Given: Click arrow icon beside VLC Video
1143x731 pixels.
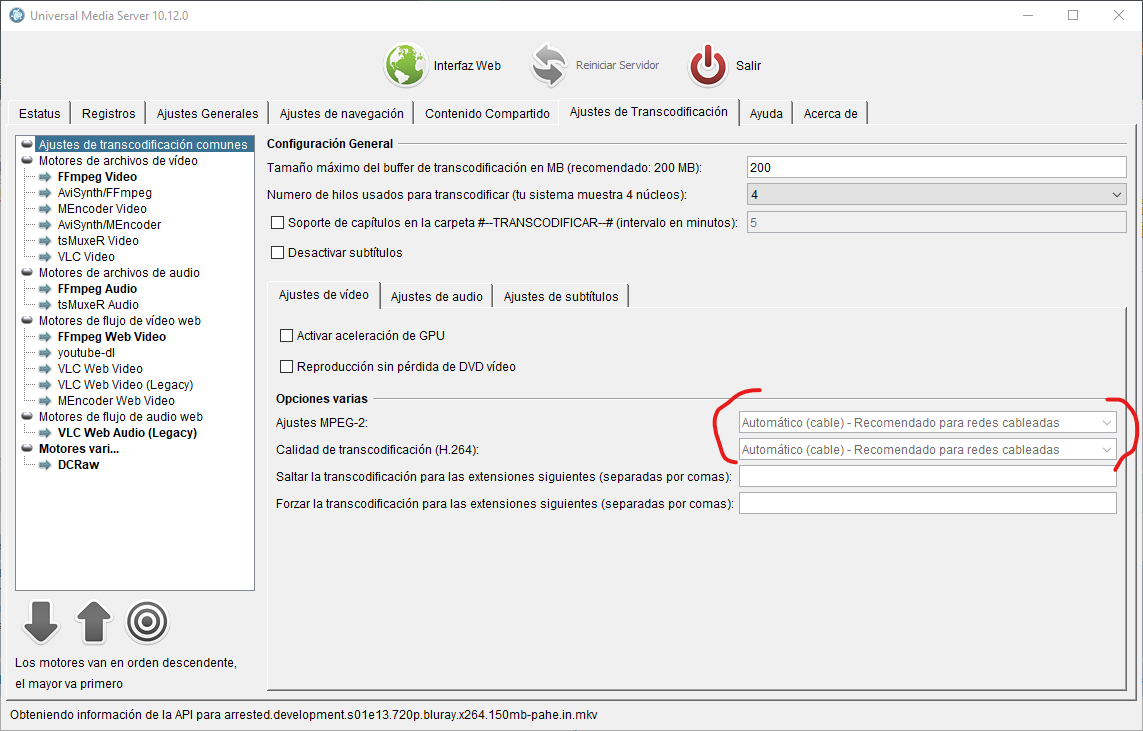Looking at the screenshot, I should [x=45, y=257].
